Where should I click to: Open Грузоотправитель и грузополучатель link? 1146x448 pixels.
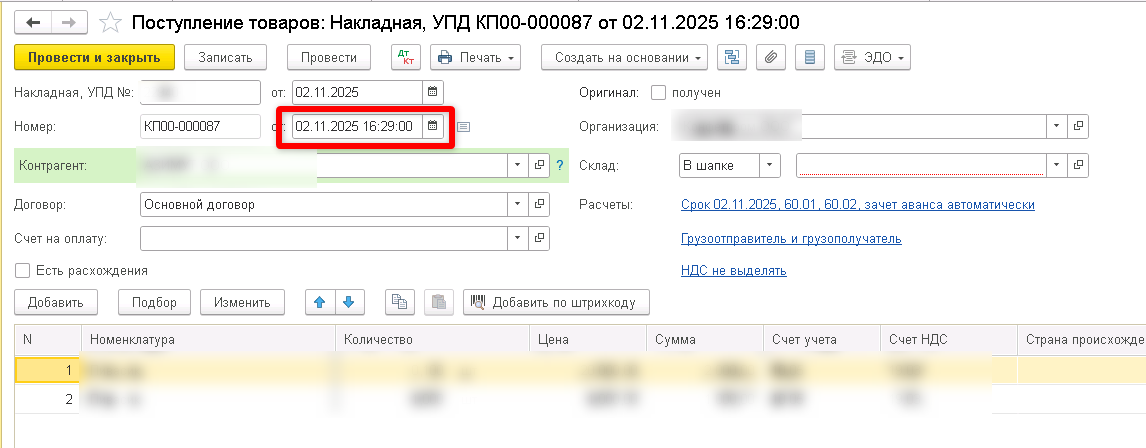pyautogui.click(x=791, y=239)
